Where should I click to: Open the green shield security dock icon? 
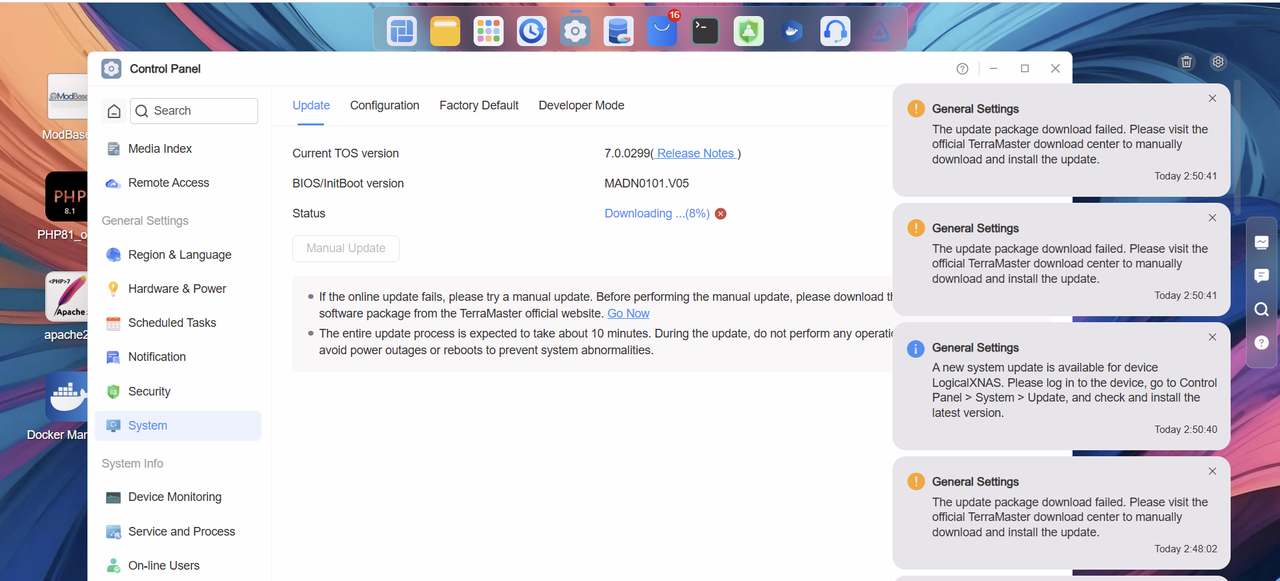tap(749, 31)
